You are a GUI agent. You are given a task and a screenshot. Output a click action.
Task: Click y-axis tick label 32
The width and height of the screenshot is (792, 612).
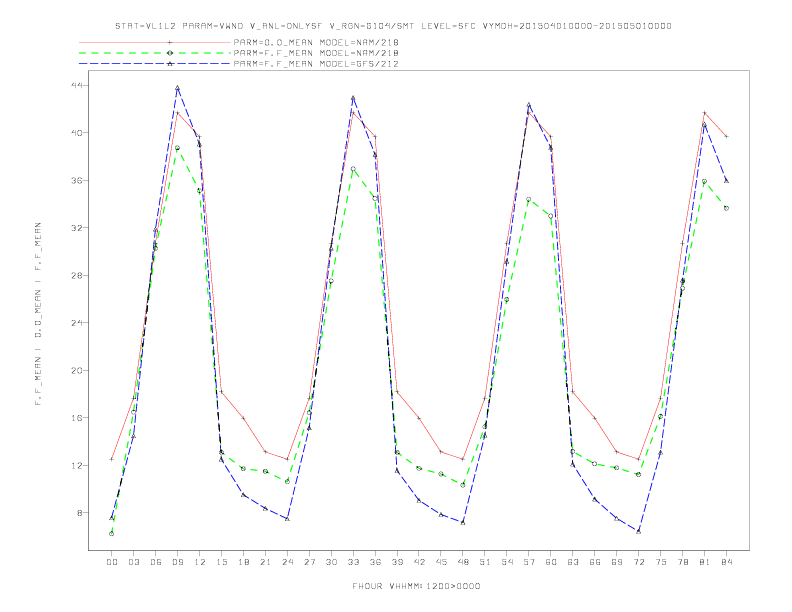(x=78, y=228)
